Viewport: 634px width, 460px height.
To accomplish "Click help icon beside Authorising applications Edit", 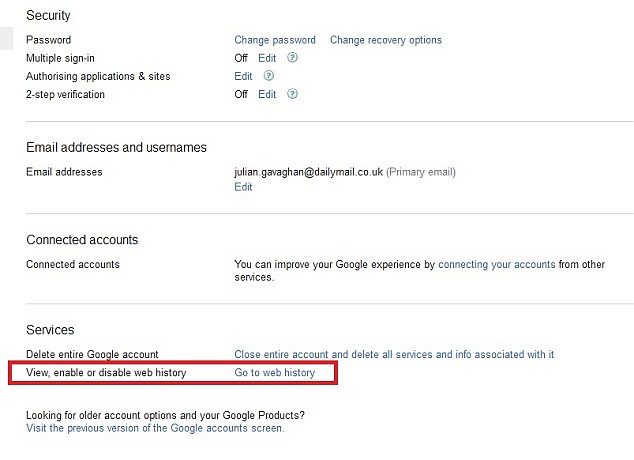I will click(268, 76).
